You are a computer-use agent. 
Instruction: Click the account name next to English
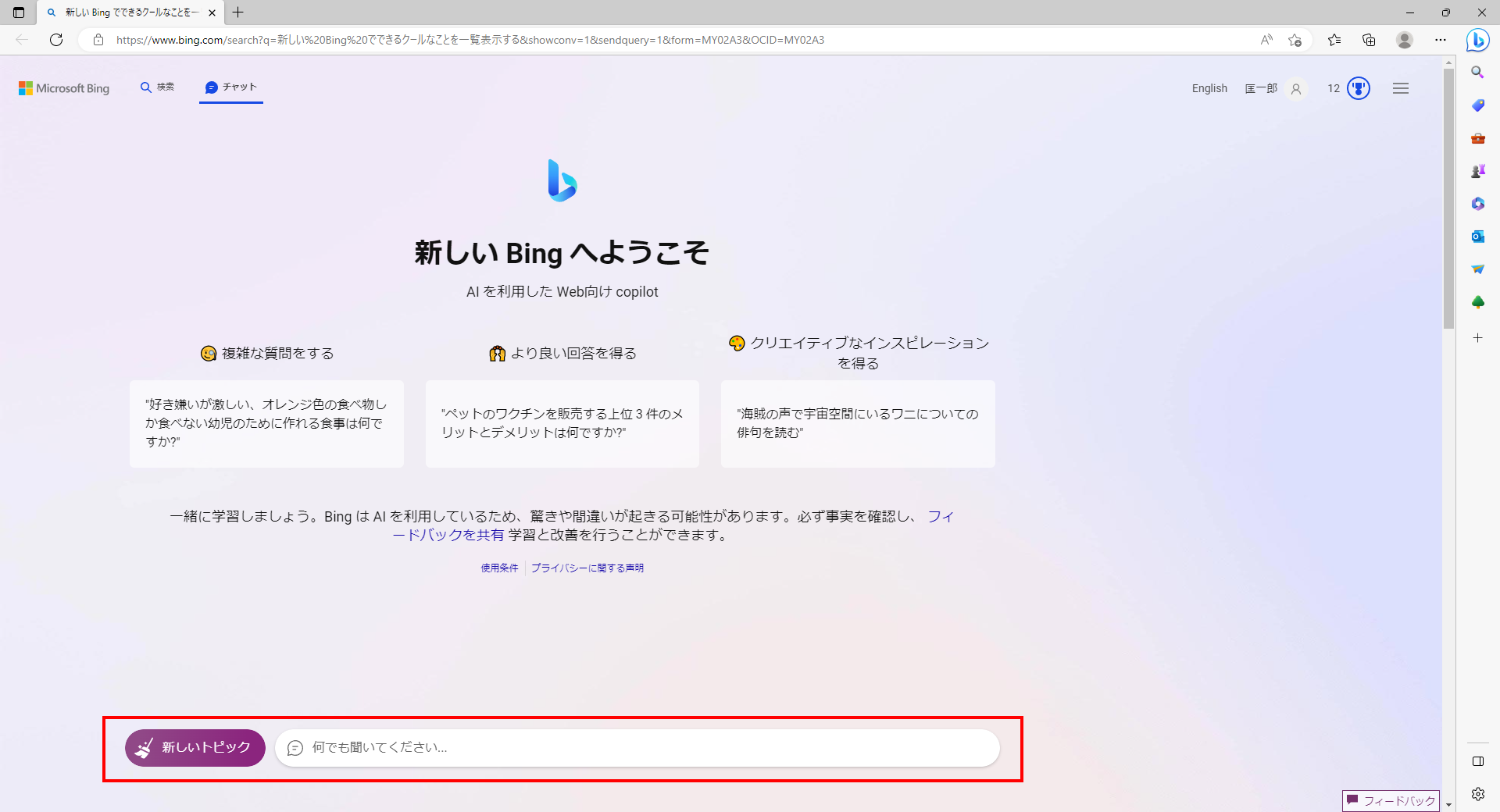tap(1261, 88)
